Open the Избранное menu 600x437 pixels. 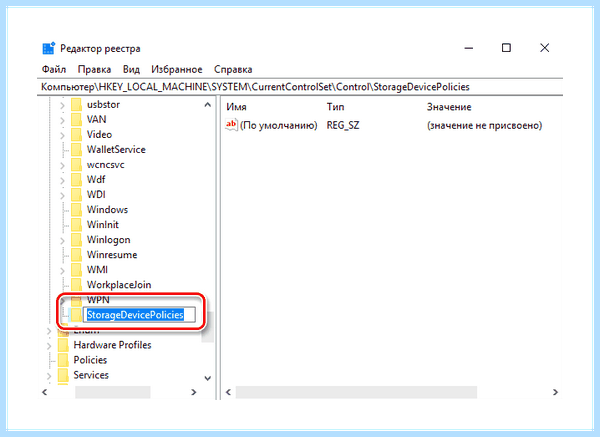click(177, 69)
